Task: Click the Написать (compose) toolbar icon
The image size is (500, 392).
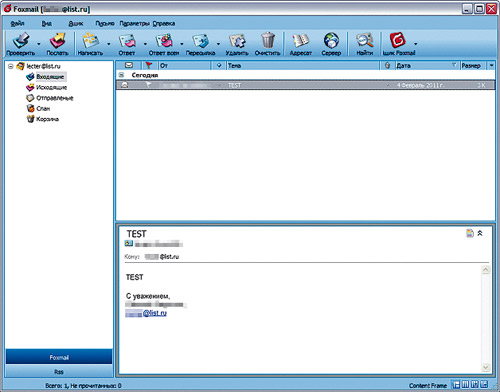Action: (91, 41)
